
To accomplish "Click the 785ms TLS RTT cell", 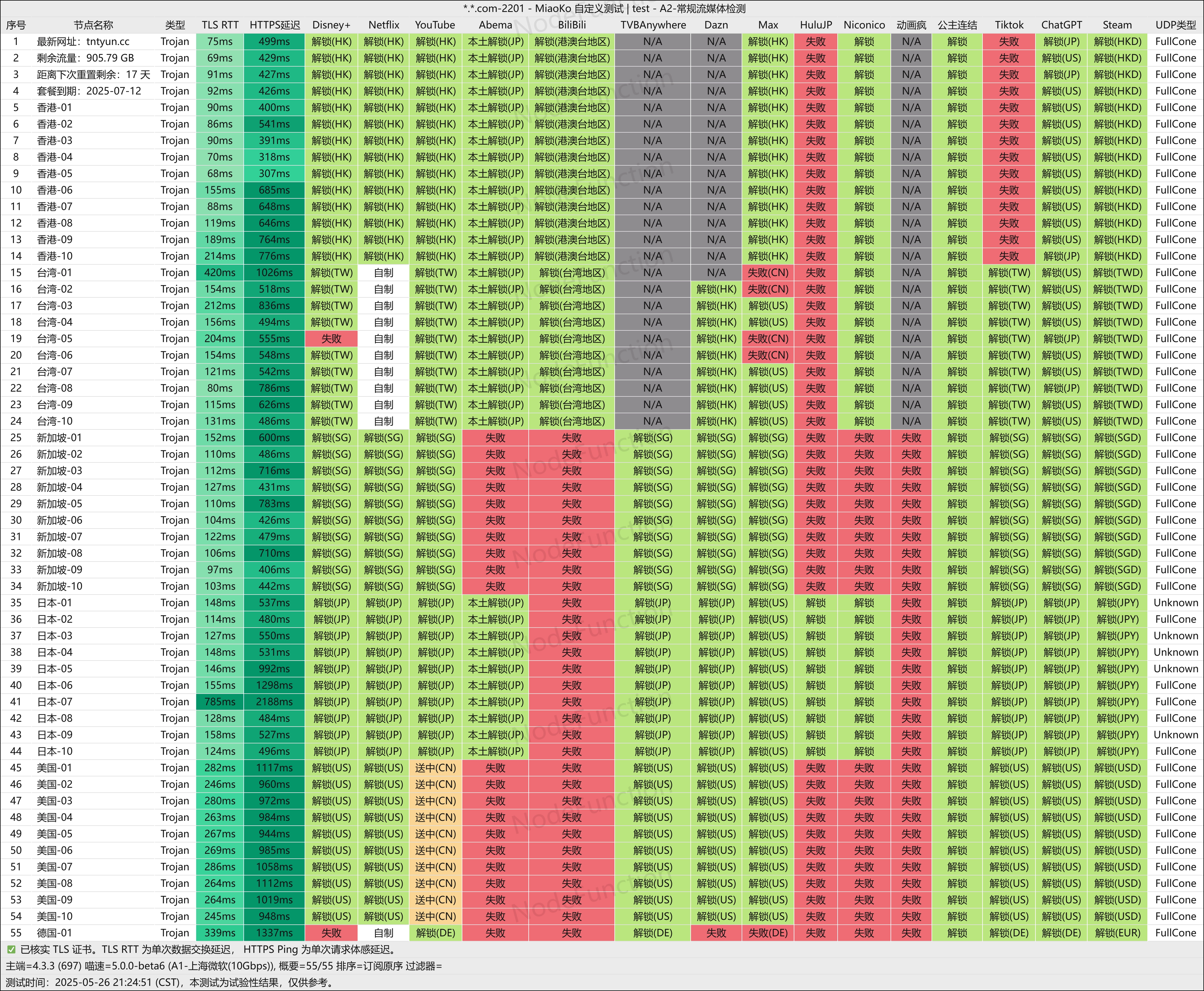I will point(220,702).
